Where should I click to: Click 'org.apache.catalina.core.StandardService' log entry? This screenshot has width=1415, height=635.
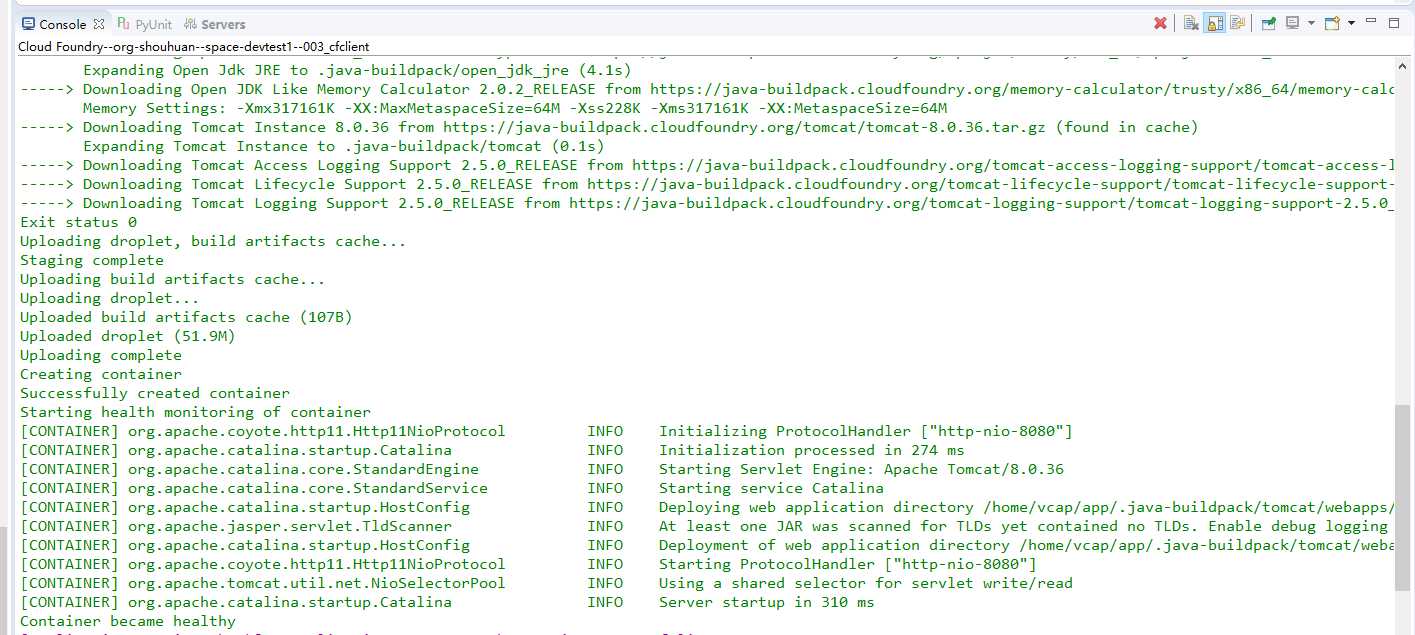tap(308, 488)
